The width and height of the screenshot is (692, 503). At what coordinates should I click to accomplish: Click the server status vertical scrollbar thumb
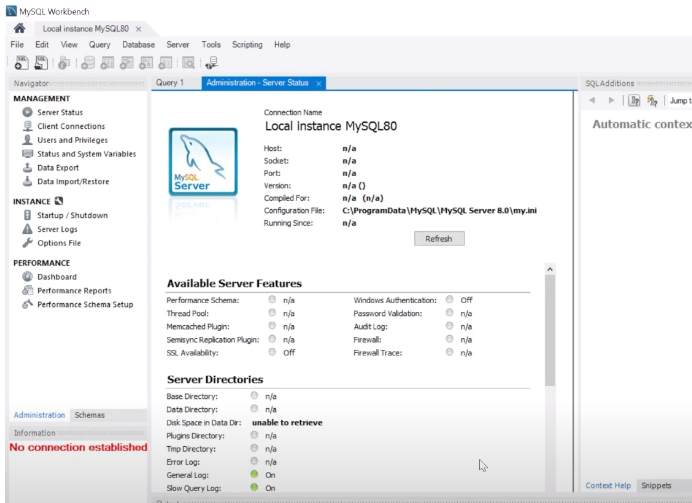[550, 331]
